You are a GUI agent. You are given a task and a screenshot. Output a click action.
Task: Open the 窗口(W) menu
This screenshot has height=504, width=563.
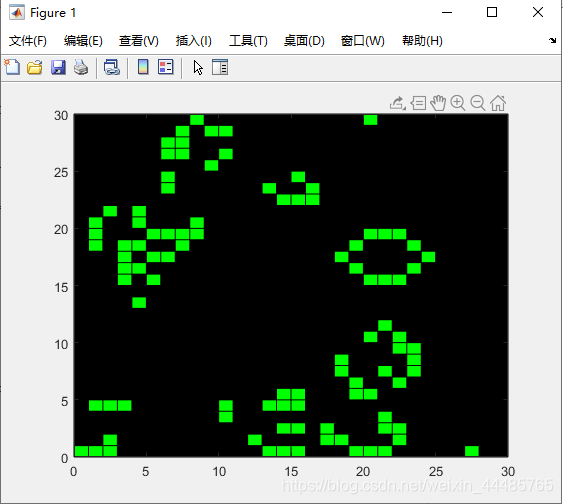[x=363, y=41]
